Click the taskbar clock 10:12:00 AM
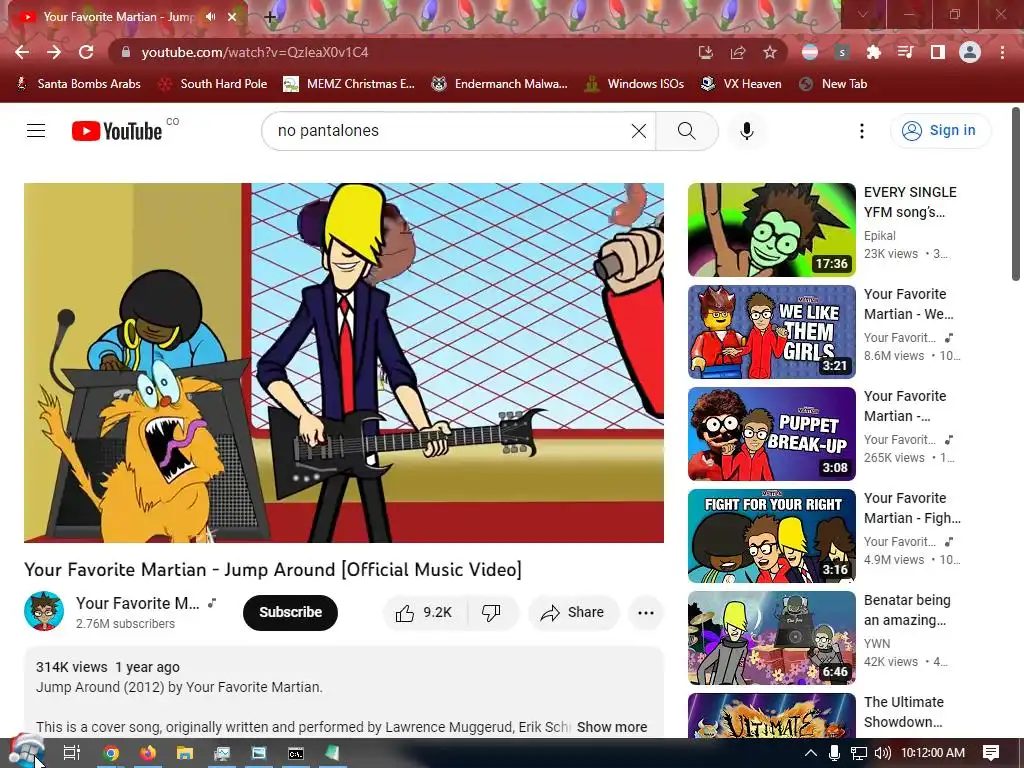1024x768 pixels. [933, 753]
